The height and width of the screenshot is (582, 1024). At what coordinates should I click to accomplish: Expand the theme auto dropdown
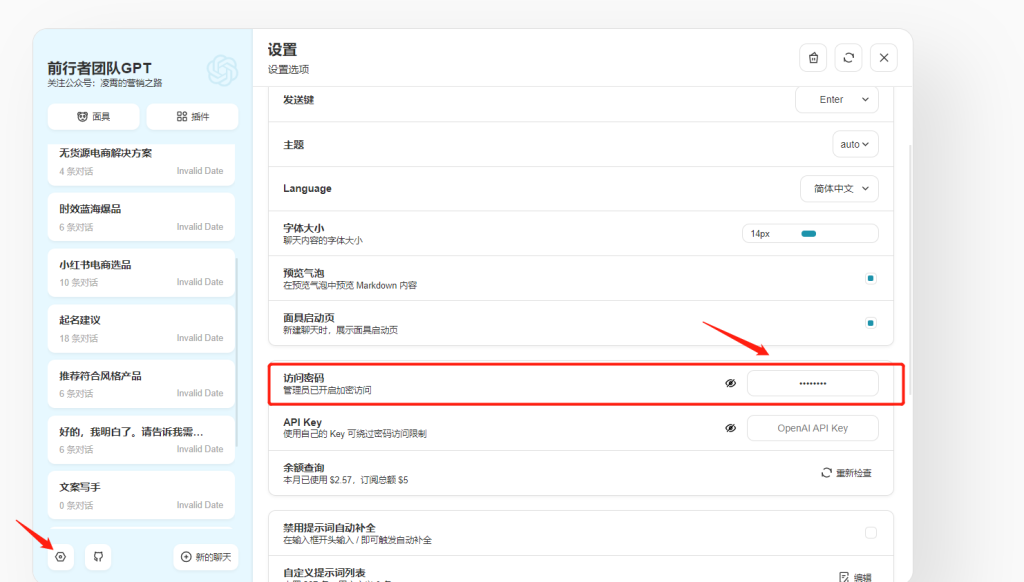(855, 144)
